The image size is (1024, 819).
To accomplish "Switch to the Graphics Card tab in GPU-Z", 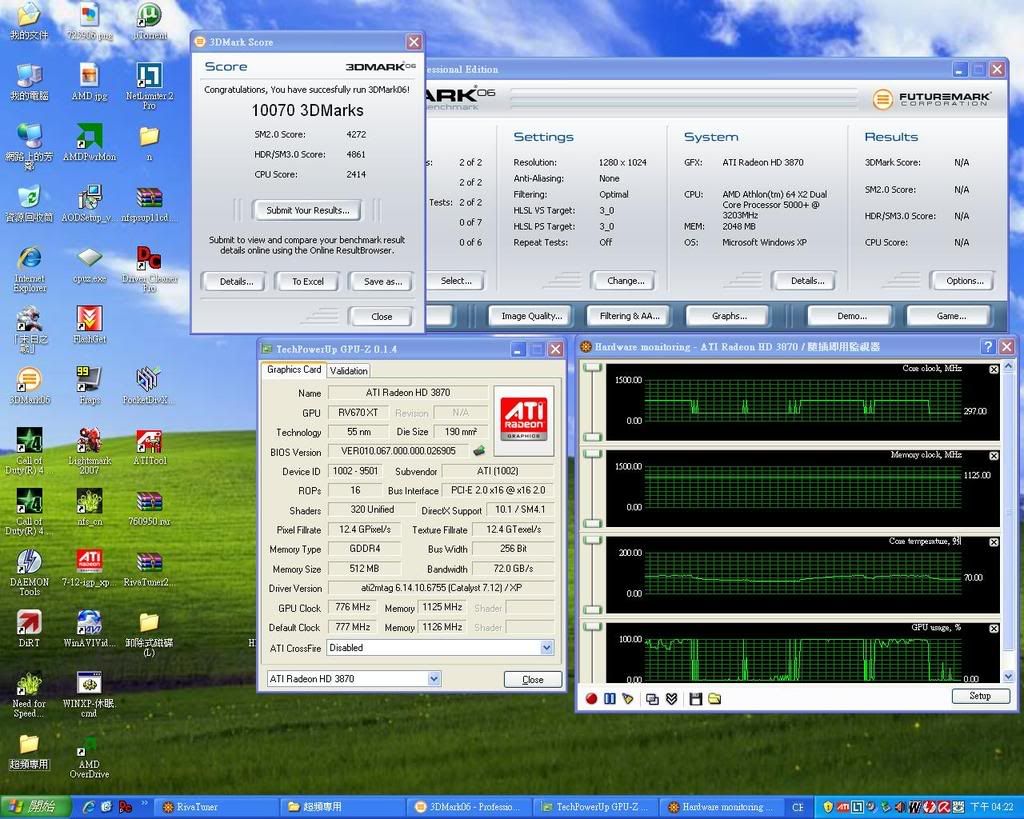I will point(294,370).
